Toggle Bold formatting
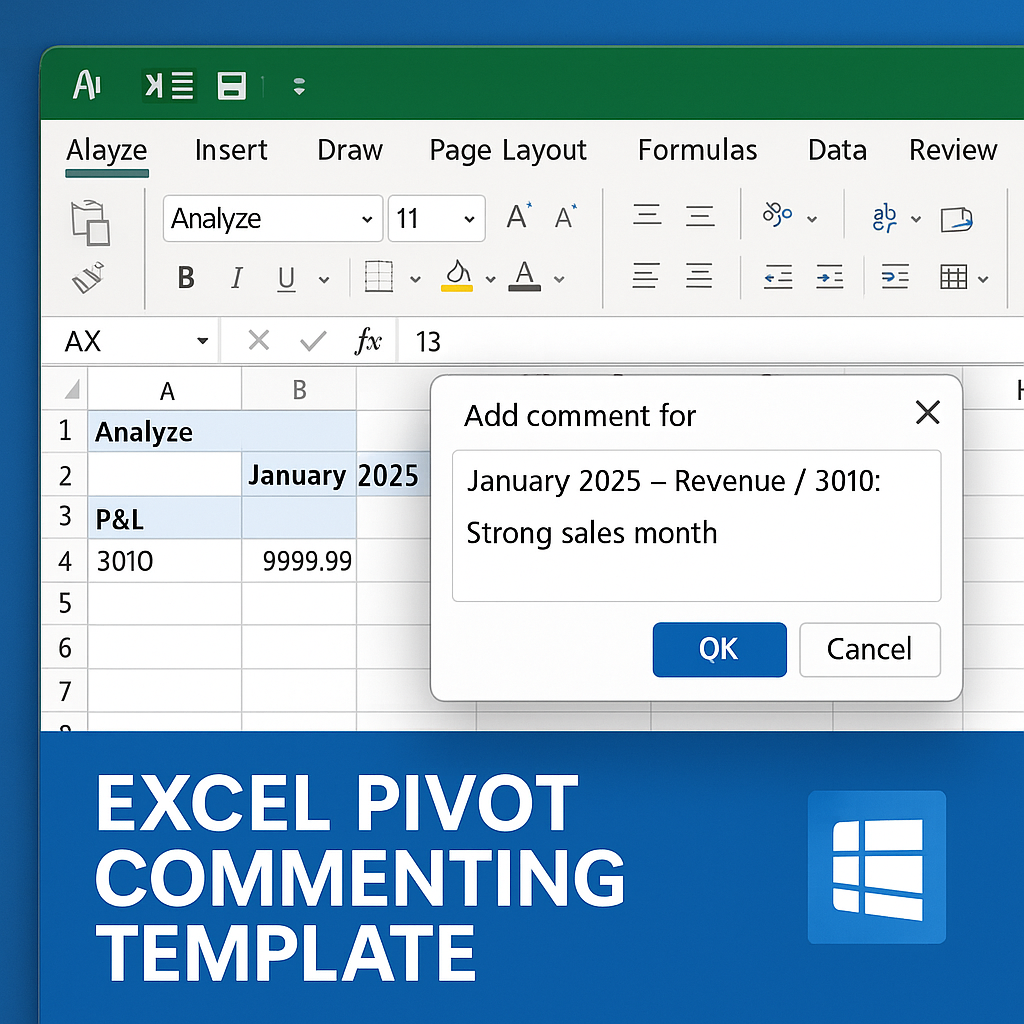Viewport: 1024px width, 1024px height. [186, 278]
